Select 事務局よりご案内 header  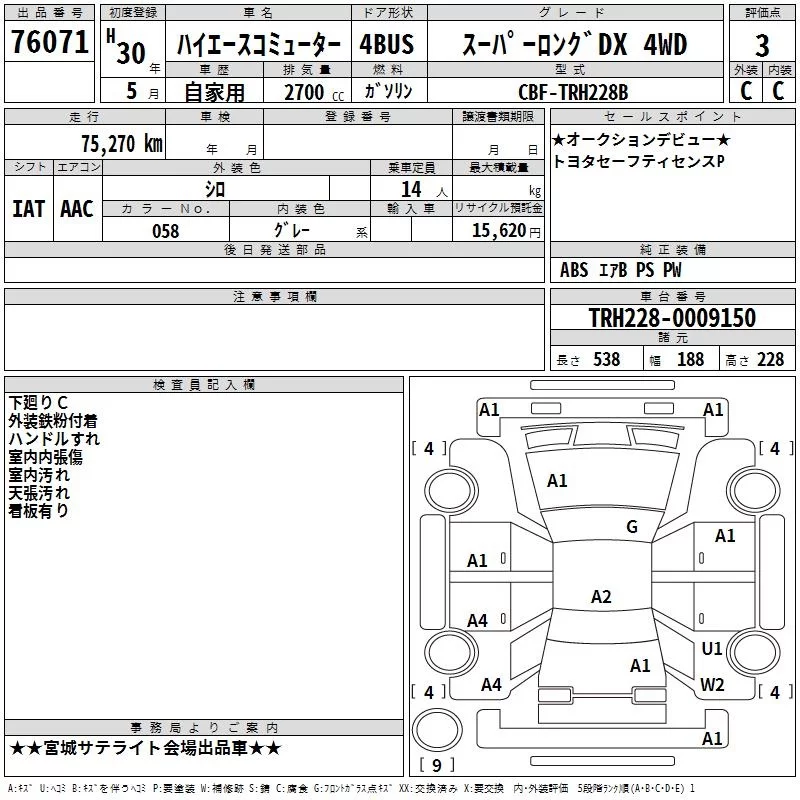coord(204,728)
